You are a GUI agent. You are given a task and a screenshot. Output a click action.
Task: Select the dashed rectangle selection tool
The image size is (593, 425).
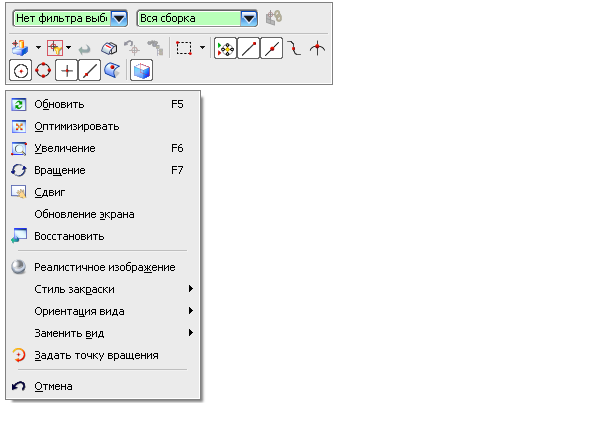(x=184, y=48)
